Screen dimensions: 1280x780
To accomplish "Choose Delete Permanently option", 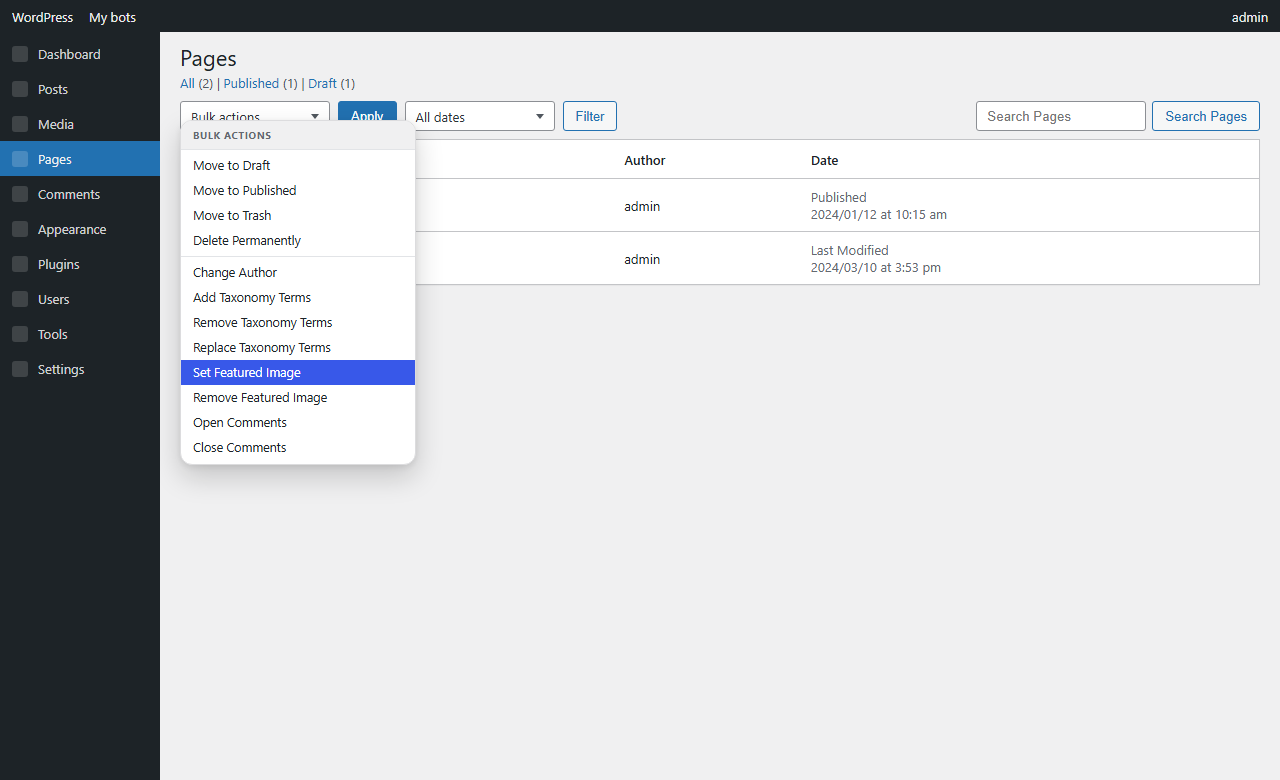I will pos(298,240).
